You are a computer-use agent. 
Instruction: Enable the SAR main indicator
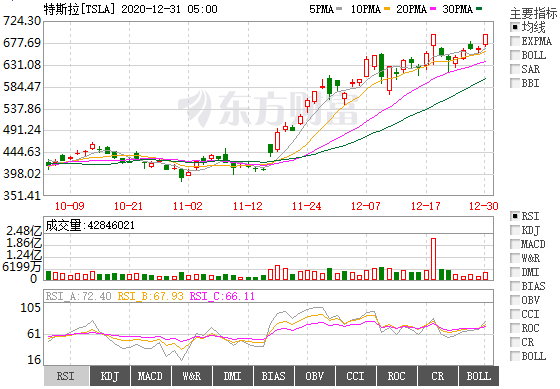pos(515,69)
